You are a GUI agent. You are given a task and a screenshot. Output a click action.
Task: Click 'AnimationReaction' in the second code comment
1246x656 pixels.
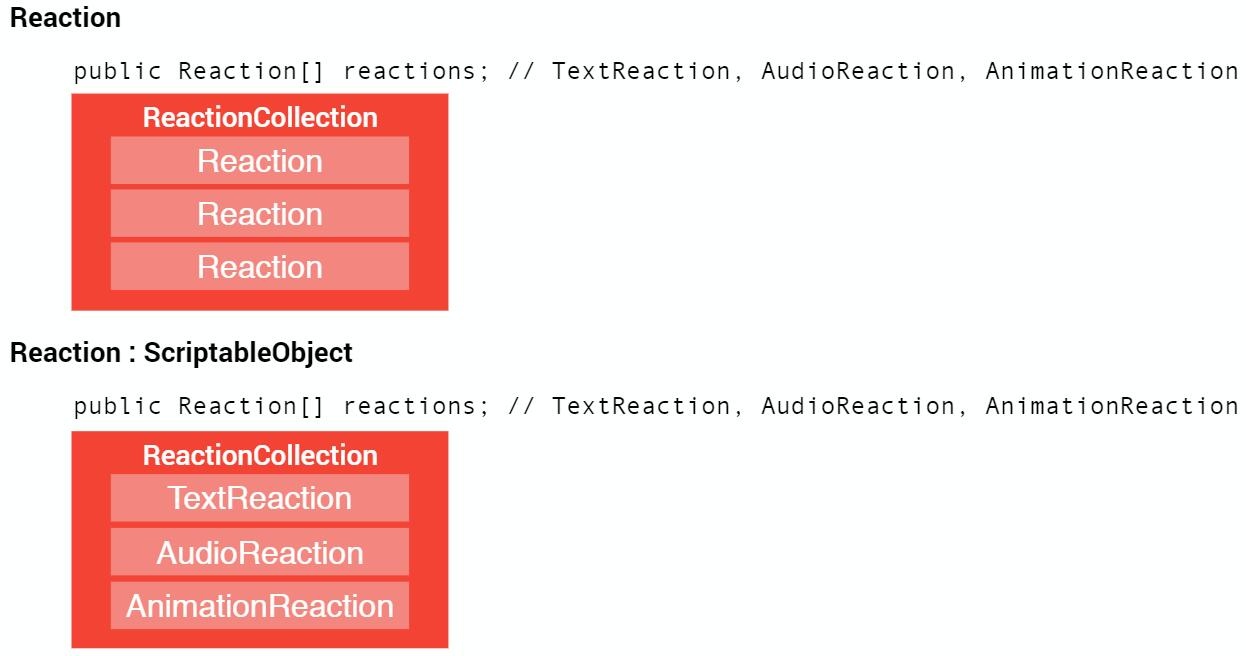coord(1112,406)
